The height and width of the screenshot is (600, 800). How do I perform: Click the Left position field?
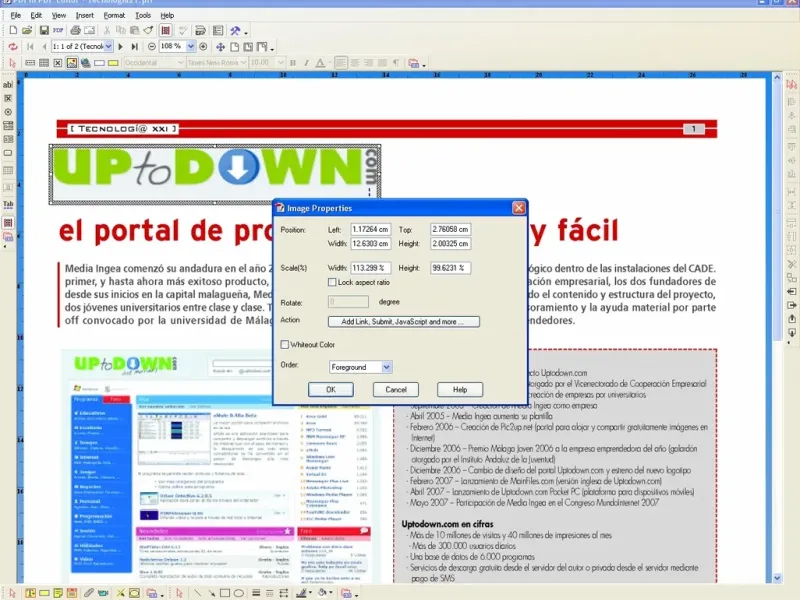point(371,229)
